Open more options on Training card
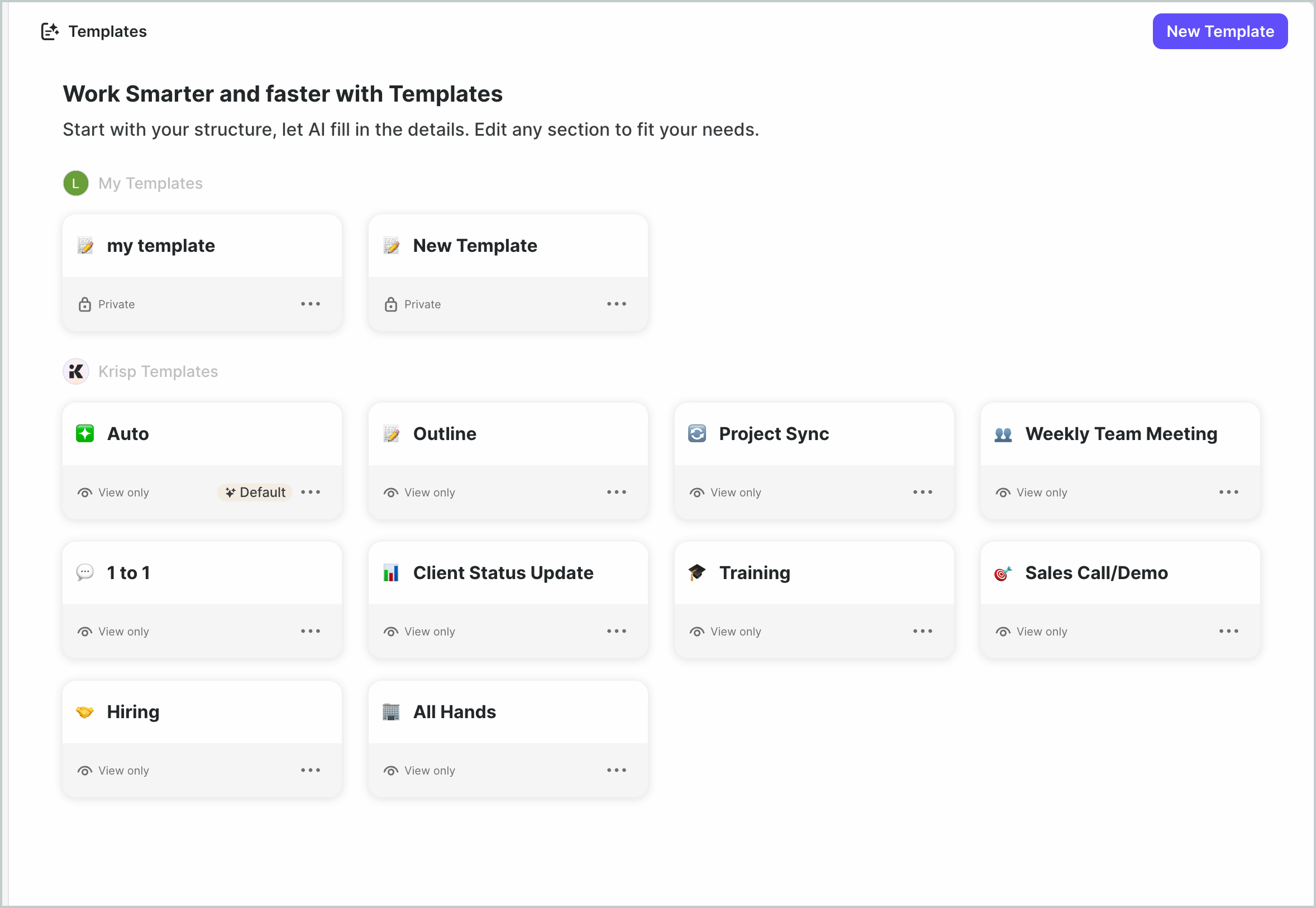The width and height of the screenshot is (1316, 908). 922,631
